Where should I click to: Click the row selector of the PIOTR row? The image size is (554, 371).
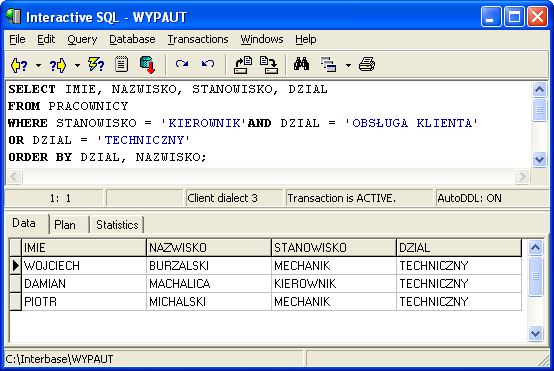point(16,302)
